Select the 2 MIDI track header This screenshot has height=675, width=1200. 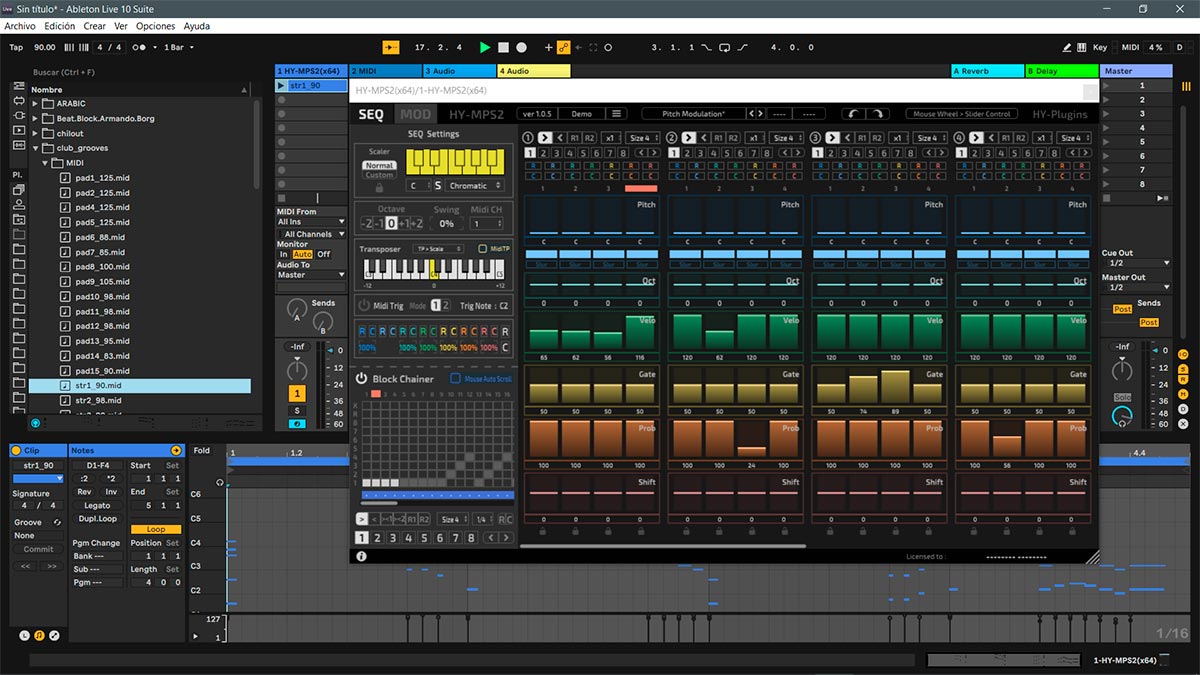click(x=385, y=71)
